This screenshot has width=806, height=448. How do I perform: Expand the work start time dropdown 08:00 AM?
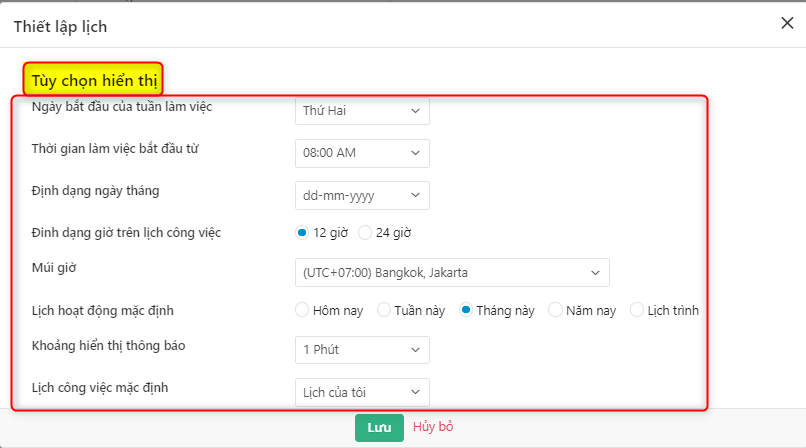click(362, 153)
